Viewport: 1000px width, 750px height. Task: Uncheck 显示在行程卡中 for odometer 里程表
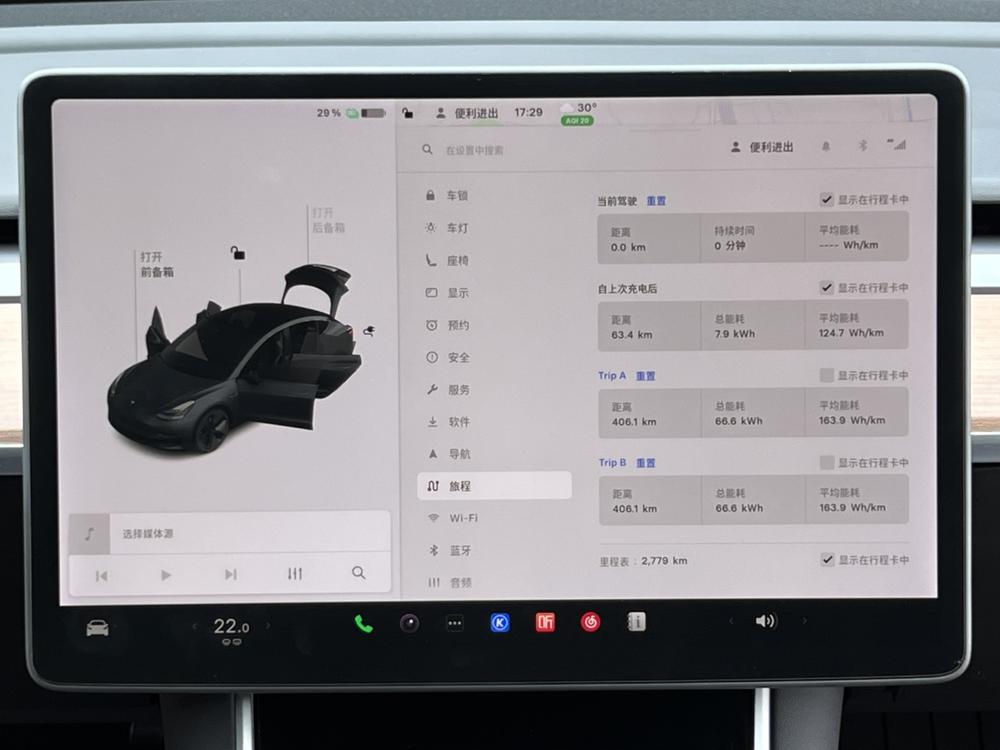tap(827, 560)
